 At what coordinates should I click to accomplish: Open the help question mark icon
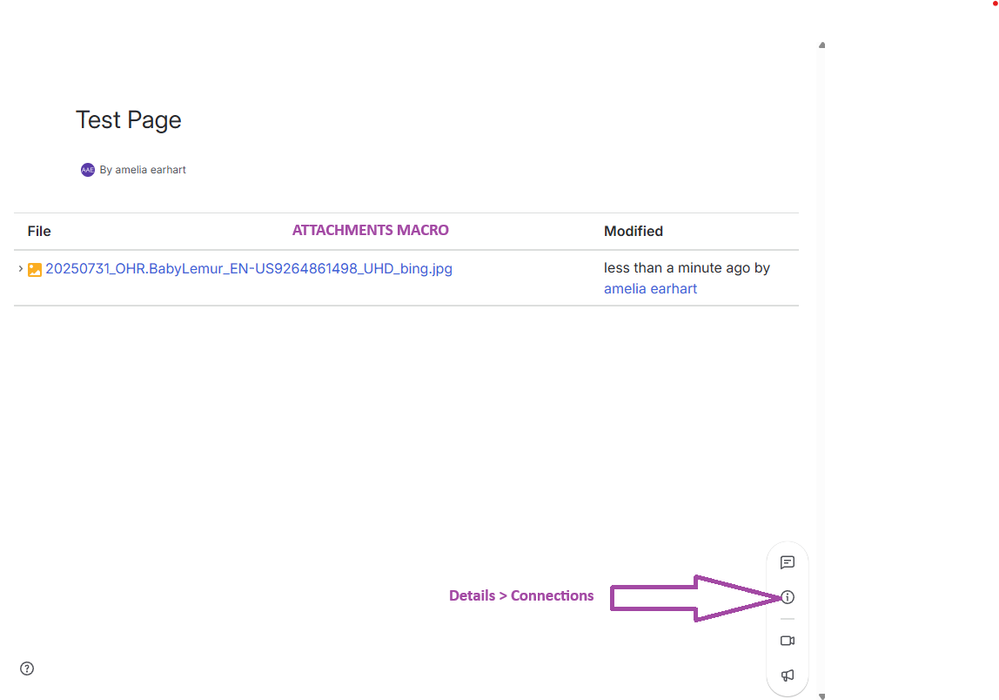click(x=27, y=668)
